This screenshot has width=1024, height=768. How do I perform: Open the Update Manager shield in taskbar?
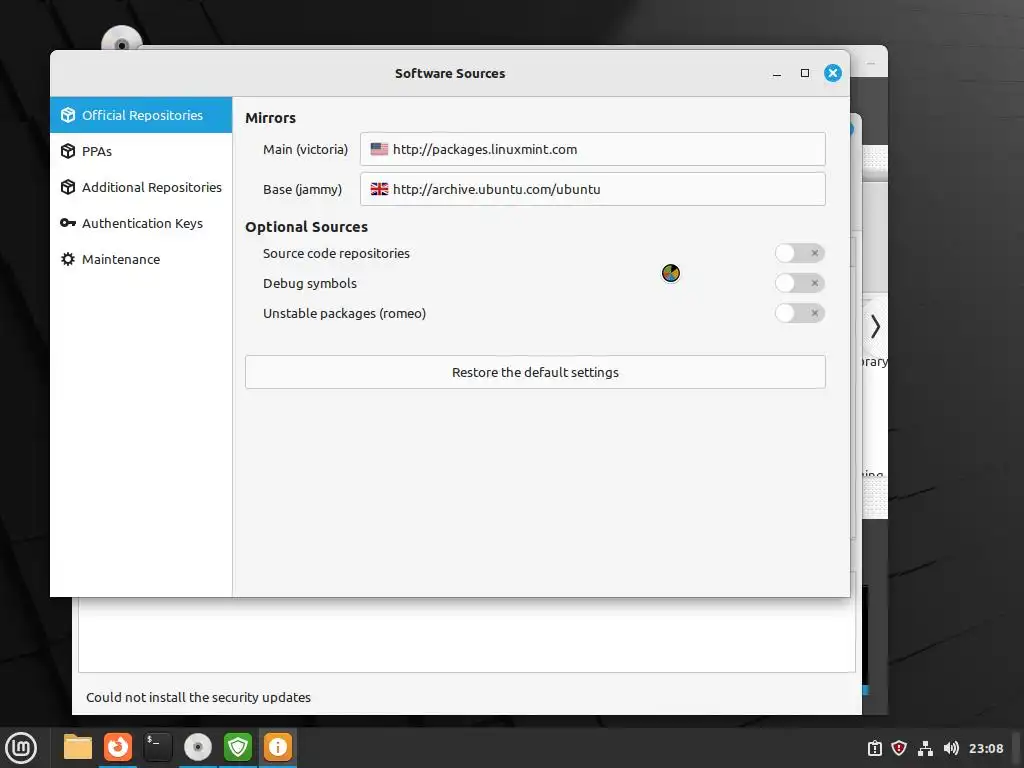238,747
